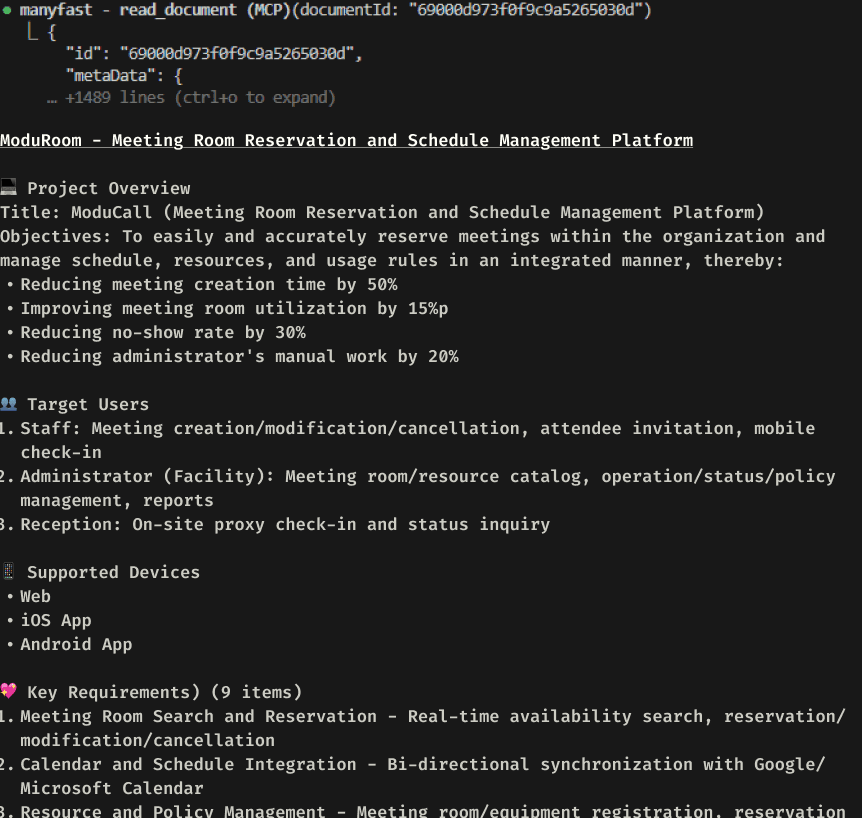Click the people emoji before Target Users
The height and width of the screenshot is (818, 862).
tap(8, 404)
